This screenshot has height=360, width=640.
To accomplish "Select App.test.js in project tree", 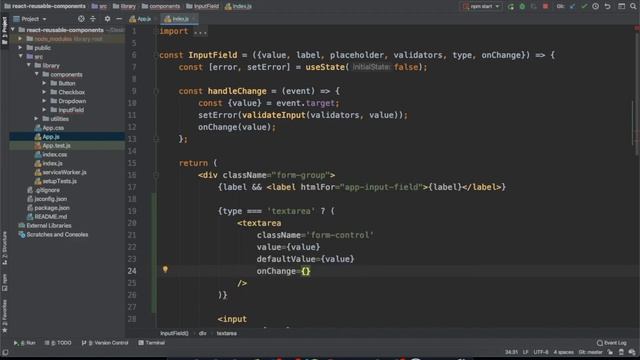I will [56, 146].
